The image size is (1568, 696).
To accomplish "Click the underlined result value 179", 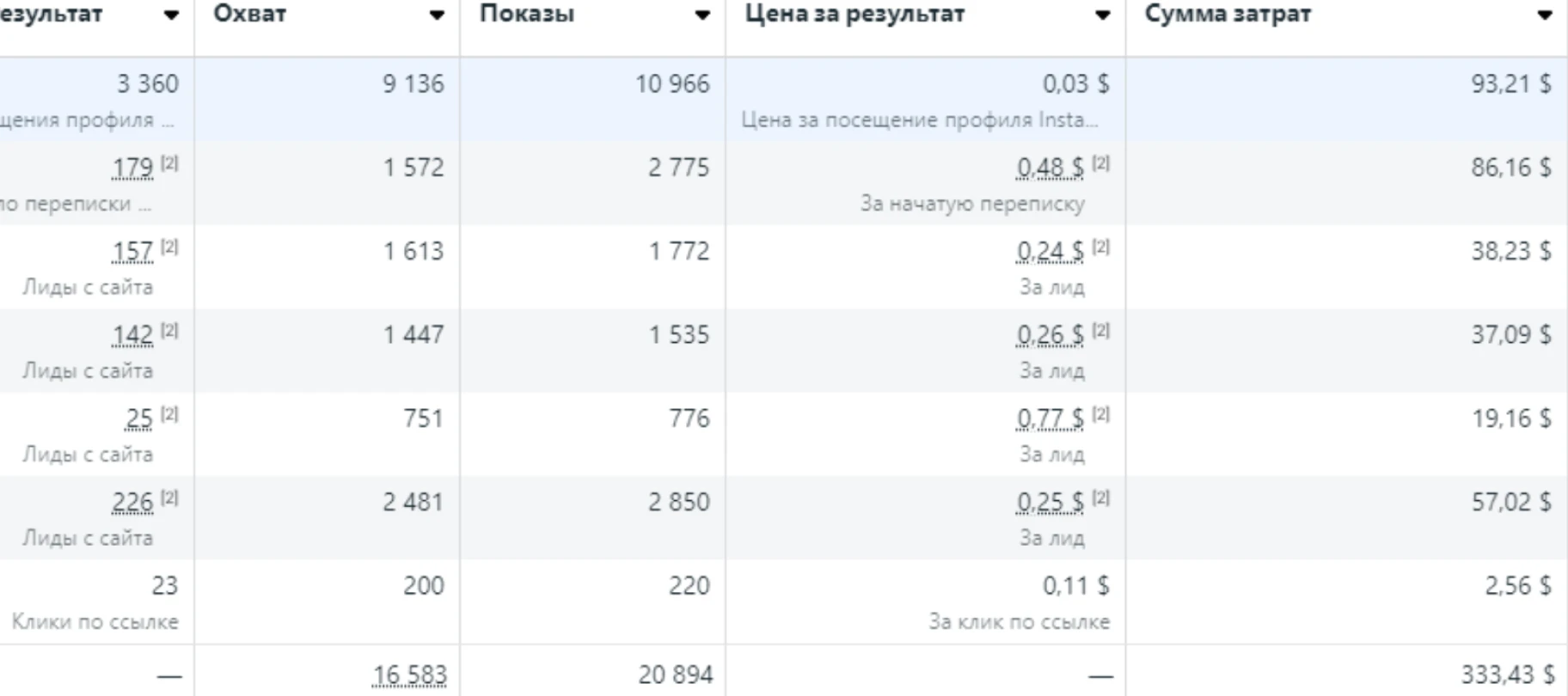I will [132, 168].
